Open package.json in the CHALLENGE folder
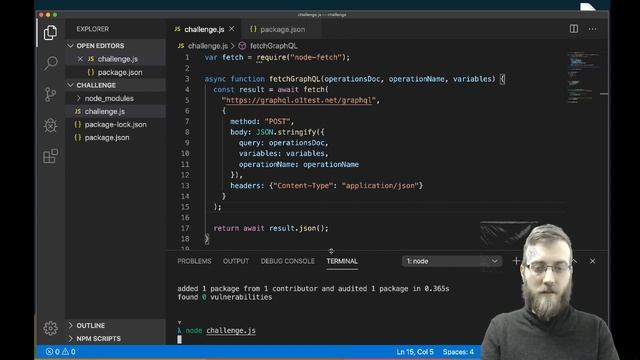Viewport: 640px width, 360px height. [116, 138]
